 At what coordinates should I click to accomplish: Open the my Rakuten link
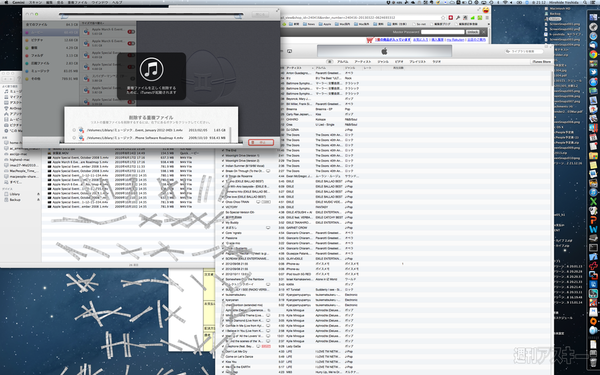tap(455, 40)
